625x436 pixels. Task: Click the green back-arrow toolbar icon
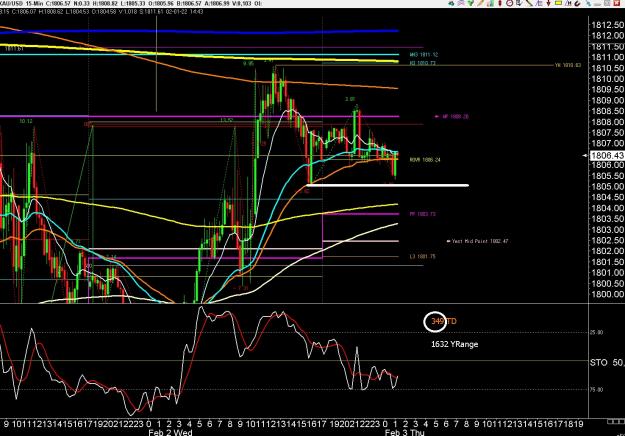click(x=451, y=3)
